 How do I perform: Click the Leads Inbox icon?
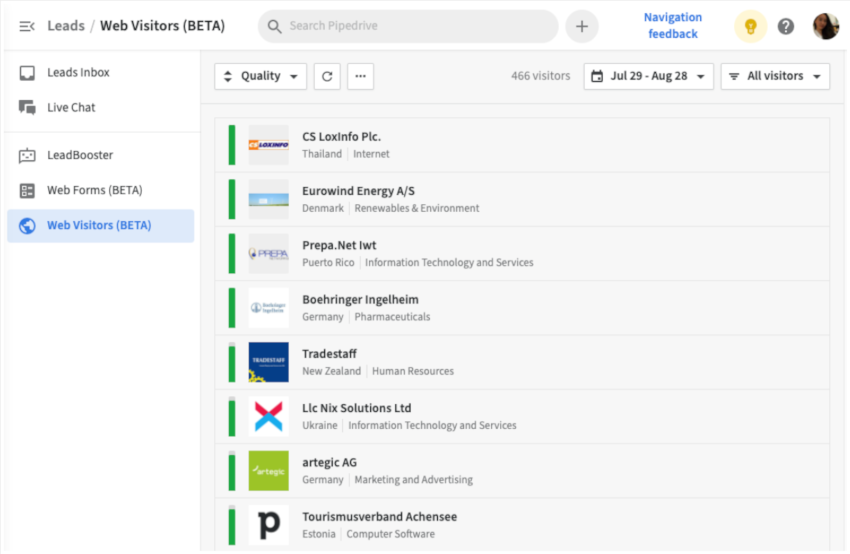click(27, 73)
